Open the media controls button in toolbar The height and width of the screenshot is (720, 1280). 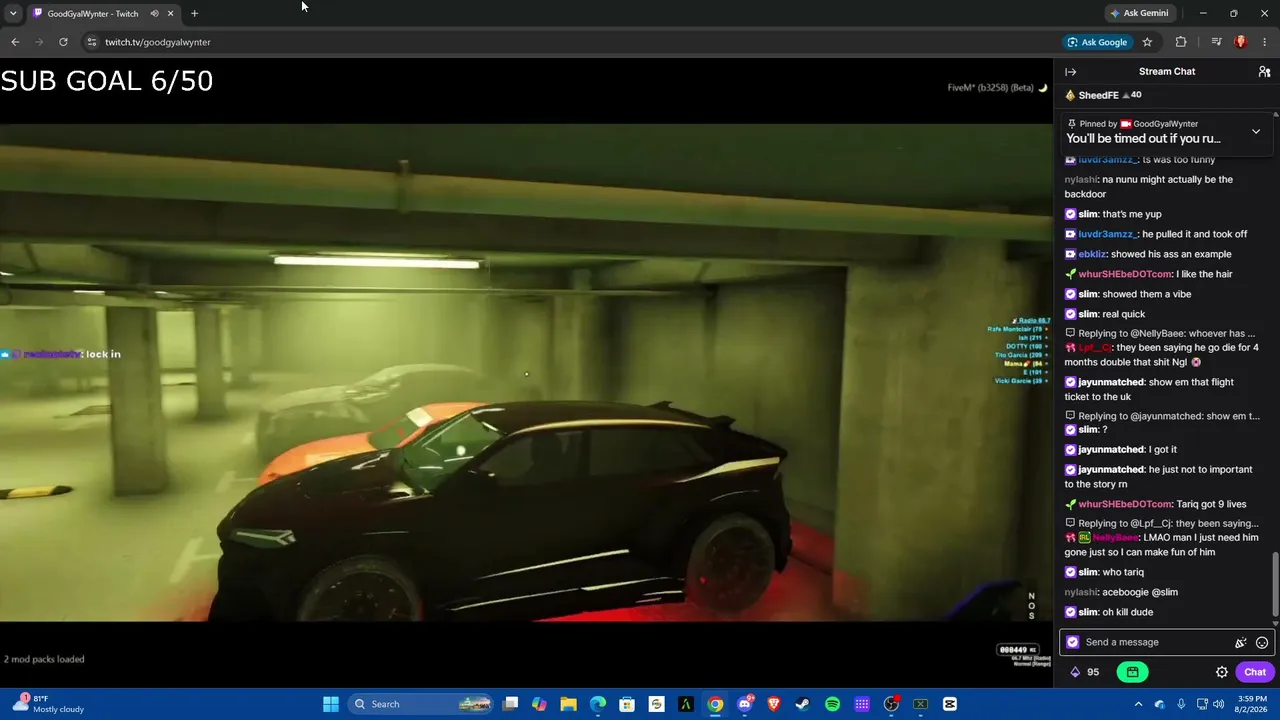[x=1216, y=42]
